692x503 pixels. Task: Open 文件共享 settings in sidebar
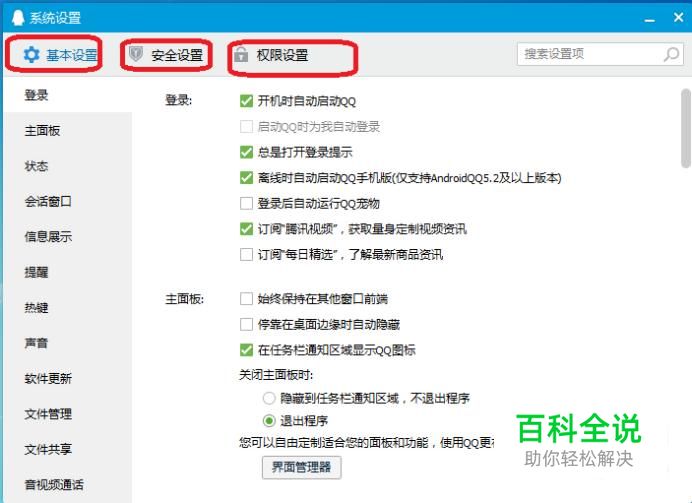pyautogui.click(x=48, y=449)
